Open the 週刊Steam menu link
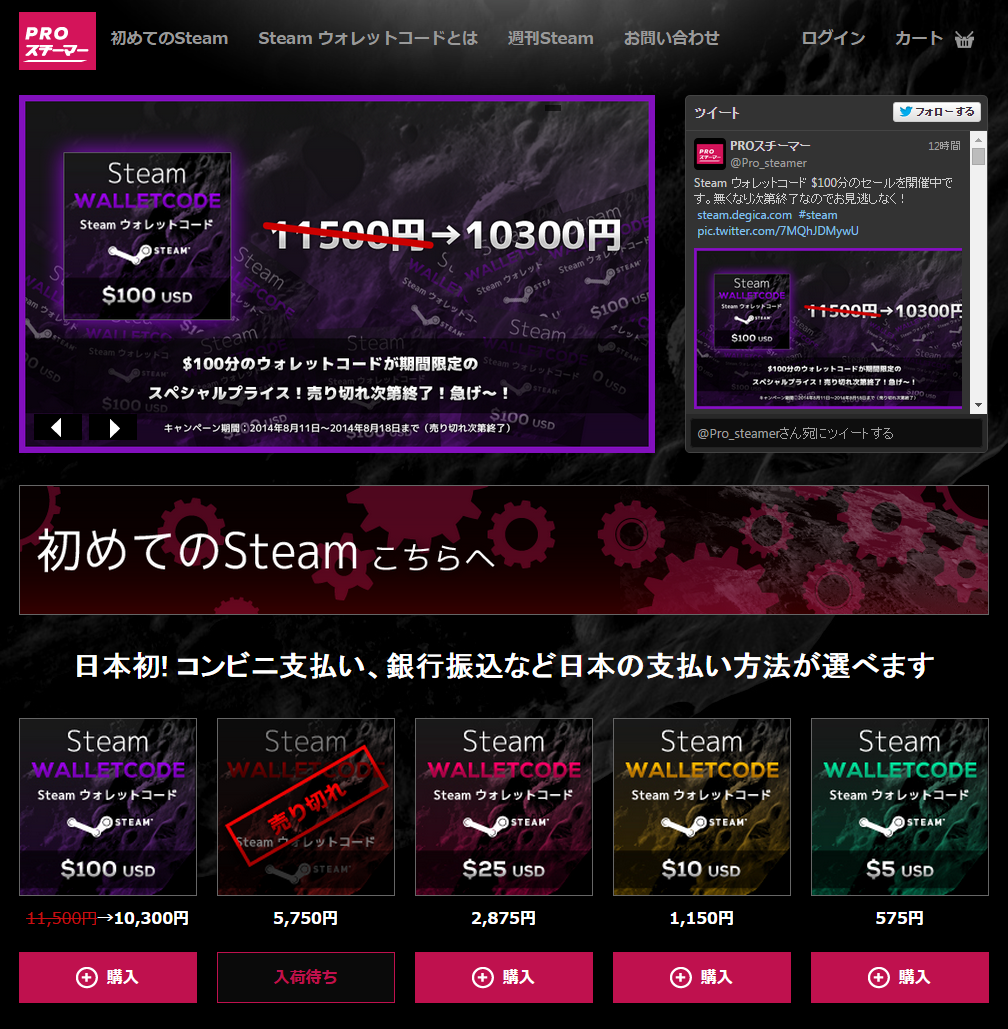Viewport: 1008px width, 1029px height. [551, 38]
